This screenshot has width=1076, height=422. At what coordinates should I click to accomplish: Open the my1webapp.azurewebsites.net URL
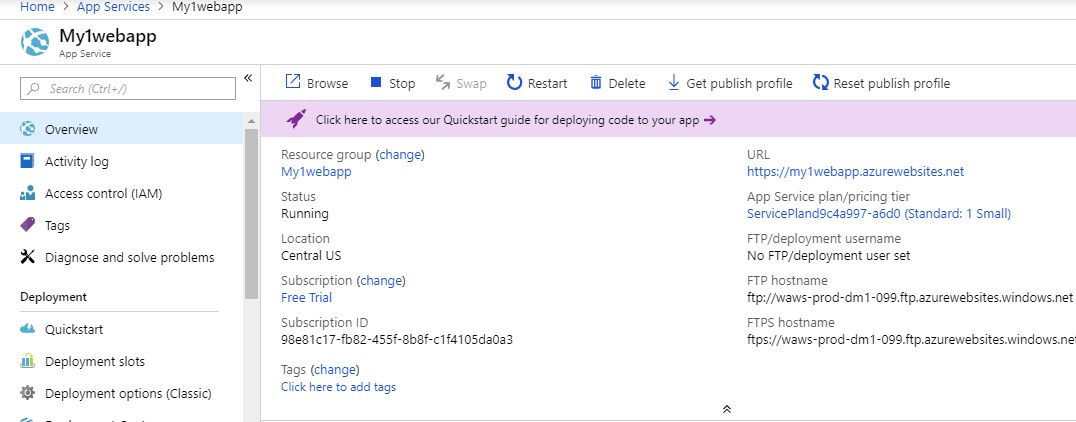coord(855,172)
